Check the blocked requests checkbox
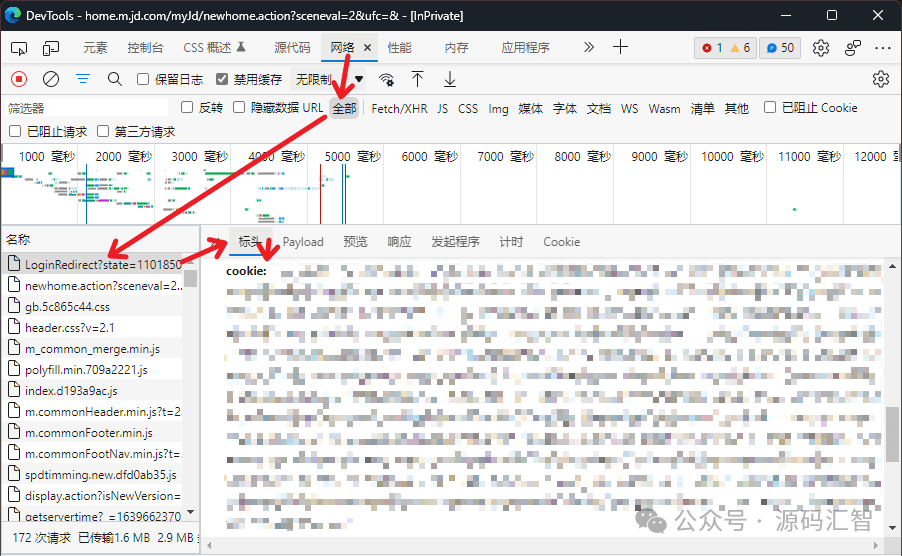 (15, 131)
